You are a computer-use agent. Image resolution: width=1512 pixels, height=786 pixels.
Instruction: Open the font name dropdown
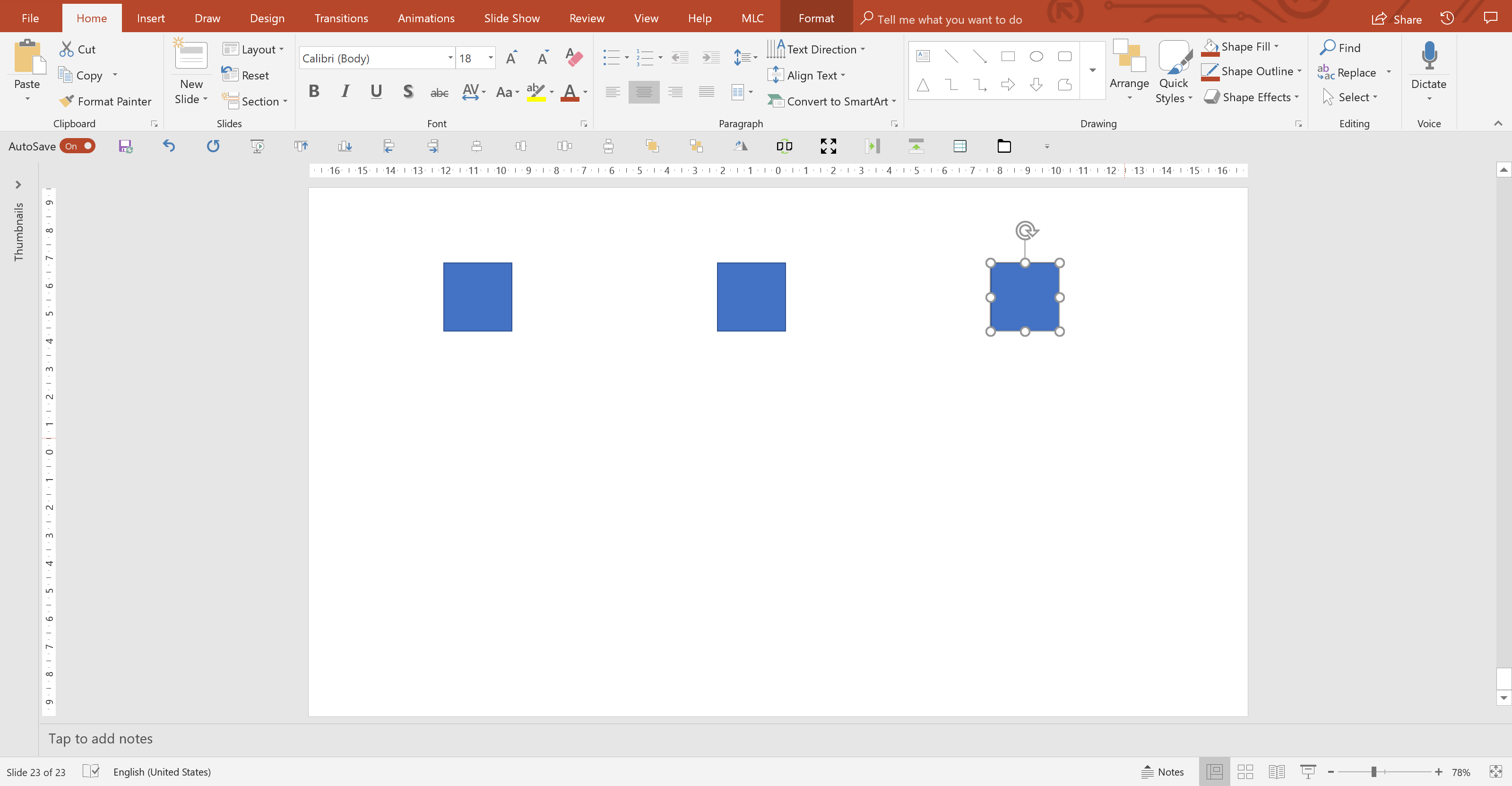(450, 58)
